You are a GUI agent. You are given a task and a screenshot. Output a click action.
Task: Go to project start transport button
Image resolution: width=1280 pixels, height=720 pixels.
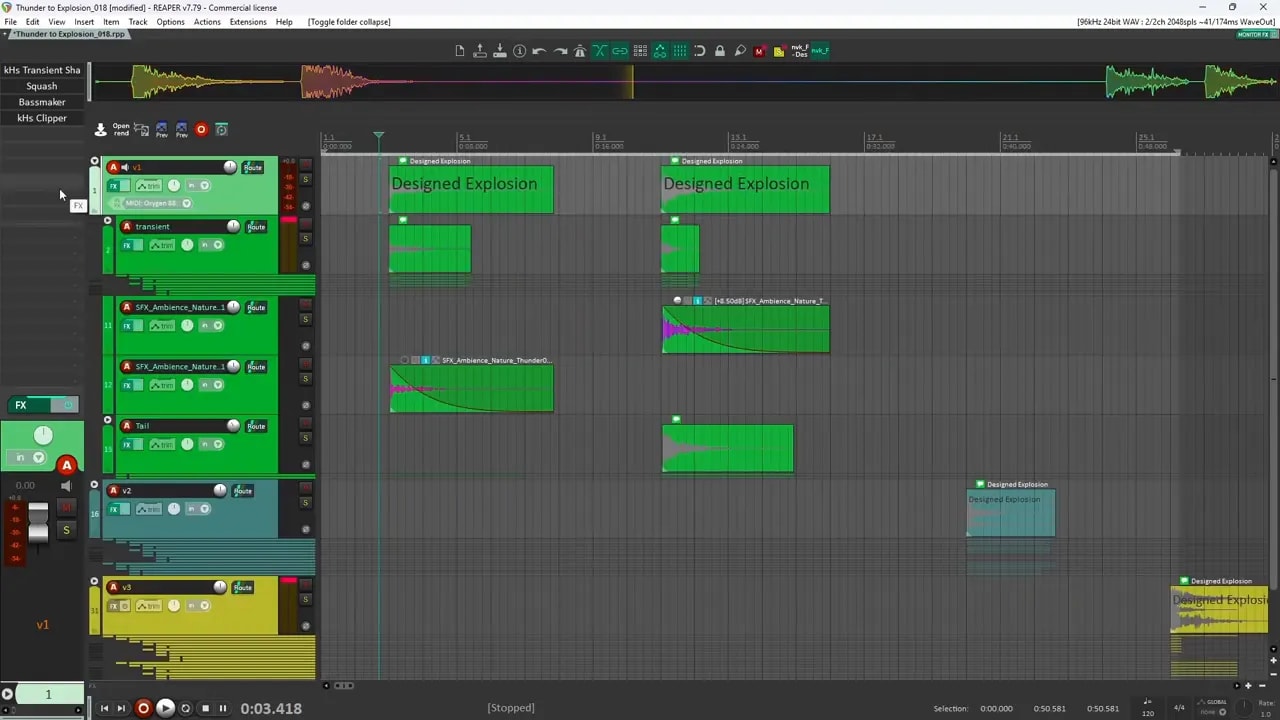104,708
